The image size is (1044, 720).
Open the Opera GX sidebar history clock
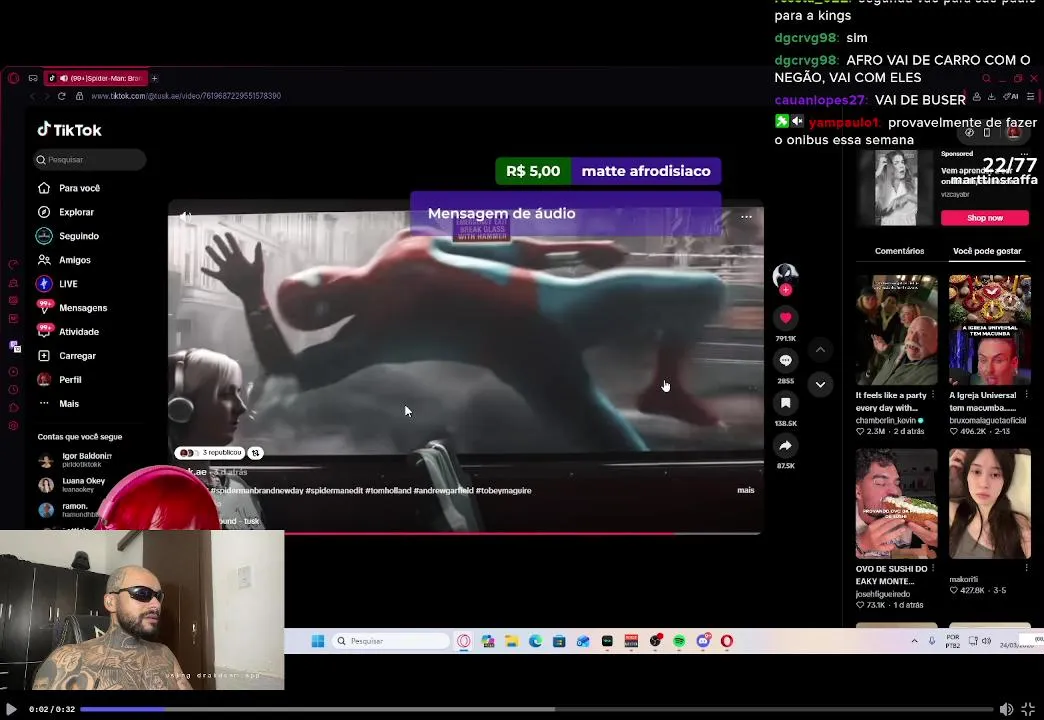[x=13, y=390]
